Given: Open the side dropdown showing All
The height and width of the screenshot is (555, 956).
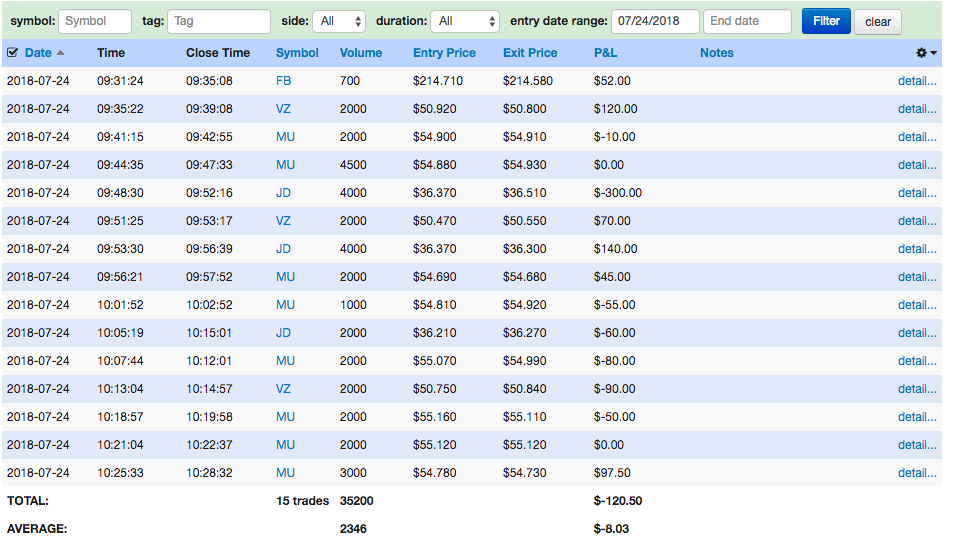Looking at the screenshot, I should click(339, 21).
